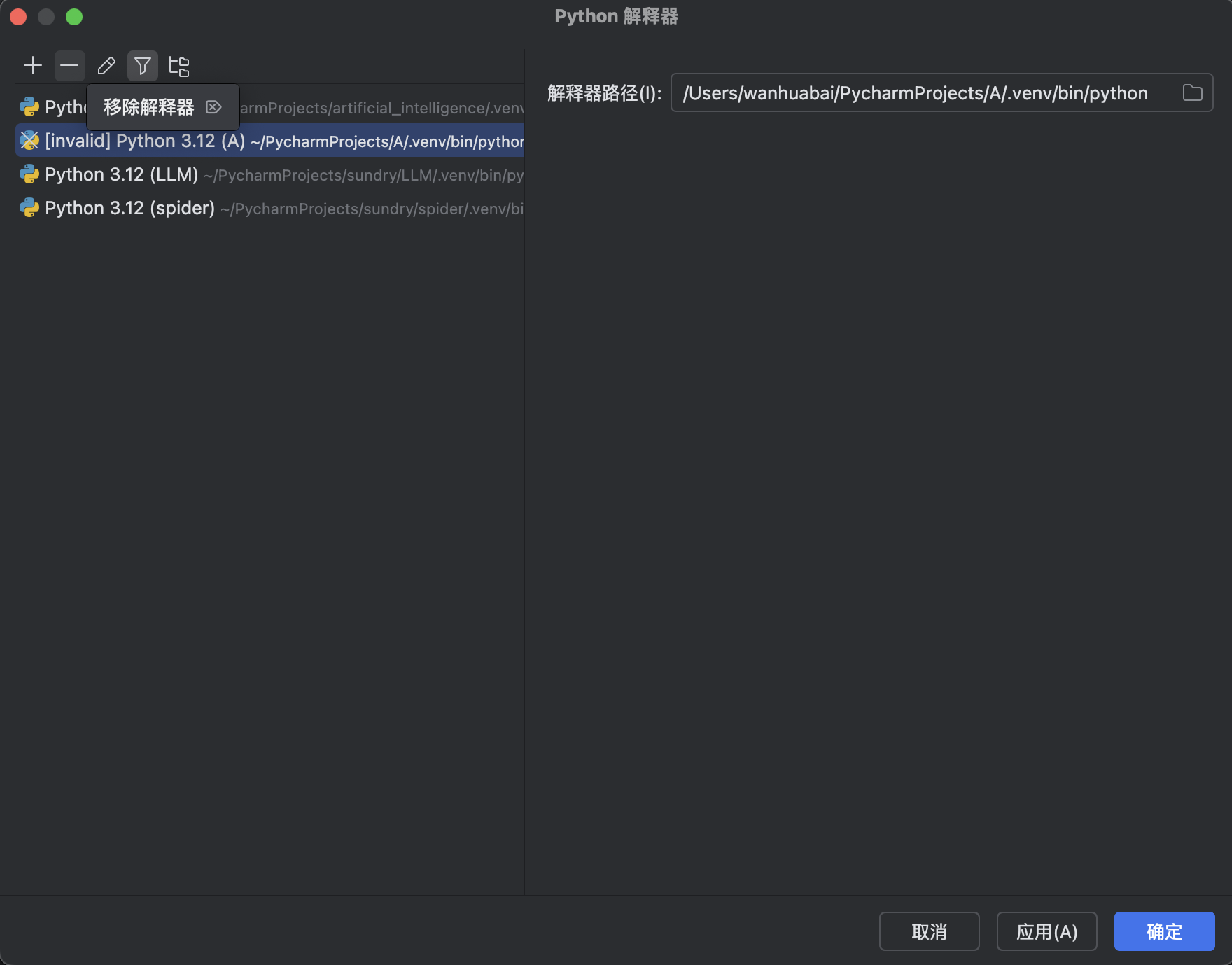
Task: Click the 移除解释器 tooltip label
Action: click(x=148, y=106)
